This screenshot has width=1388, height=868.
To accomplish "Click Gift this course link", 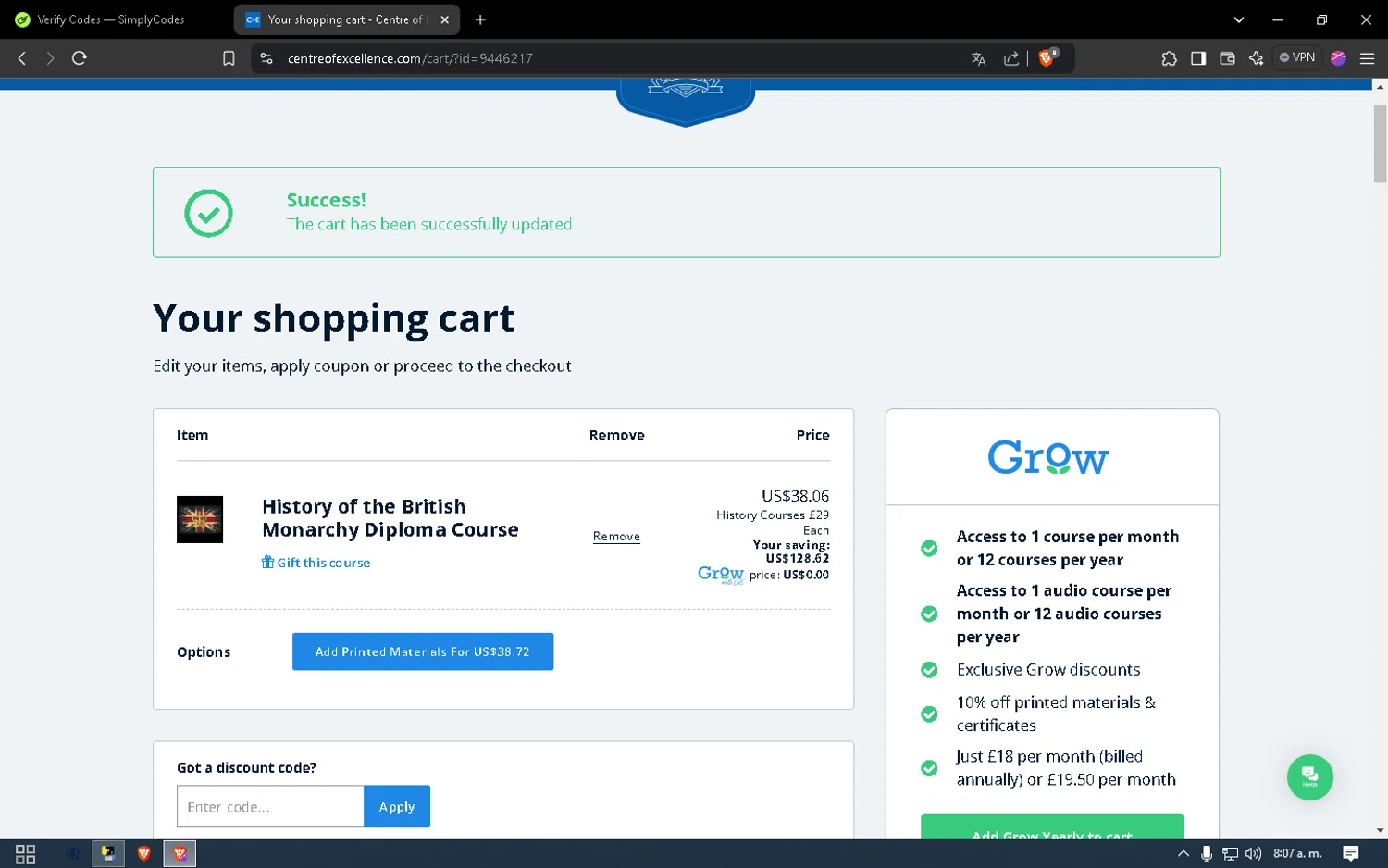I will pyautogui.click(x=316, y=563).
